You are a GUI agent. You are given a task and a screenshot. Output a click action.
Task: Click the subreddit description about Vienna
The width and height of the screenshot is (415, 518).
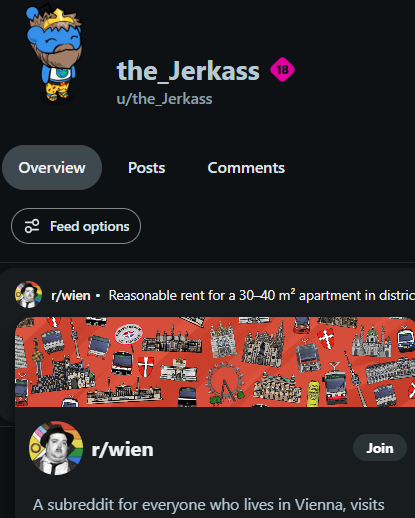[209, 505]
